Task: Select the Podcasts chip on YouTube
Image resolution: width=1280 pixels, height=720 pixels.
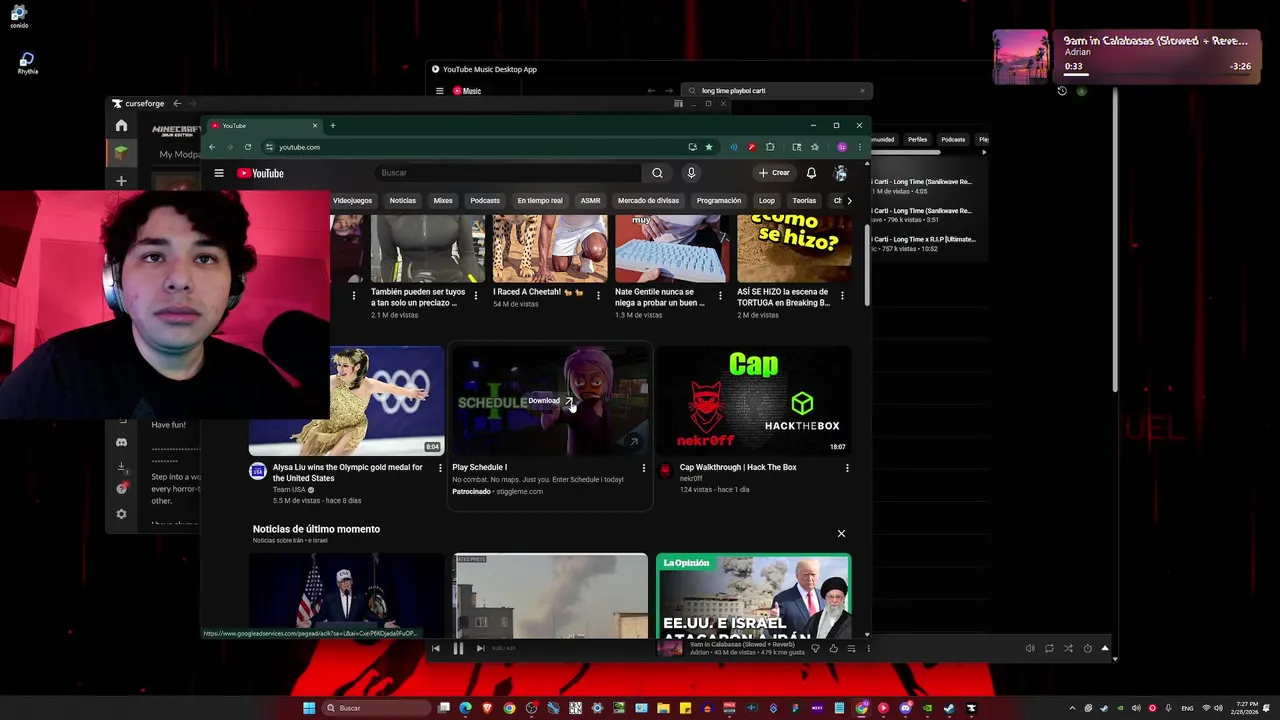Action: [485, 200]
